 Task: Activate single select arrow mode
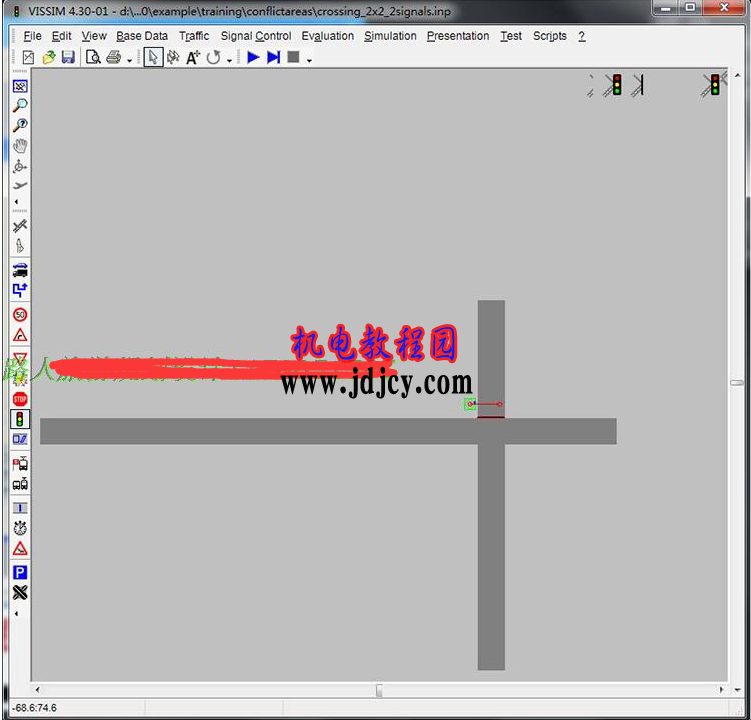[153, 57]
